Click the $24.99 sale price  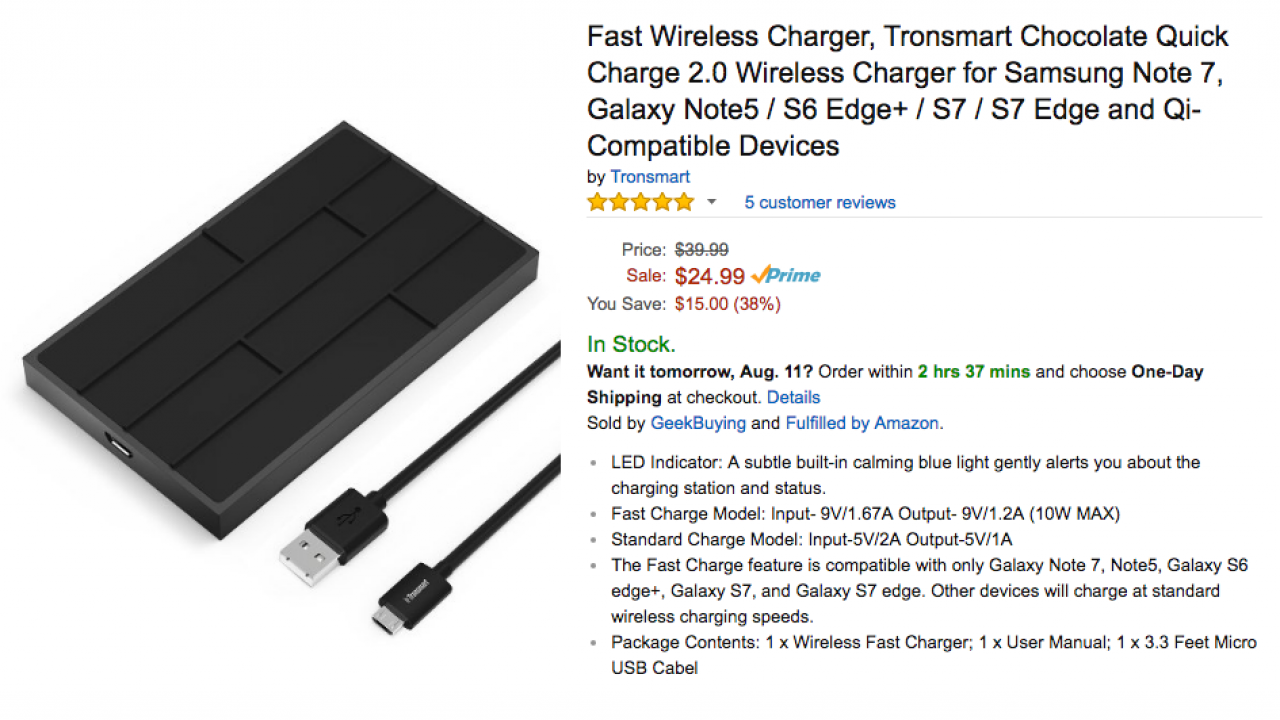click(710, 276)
